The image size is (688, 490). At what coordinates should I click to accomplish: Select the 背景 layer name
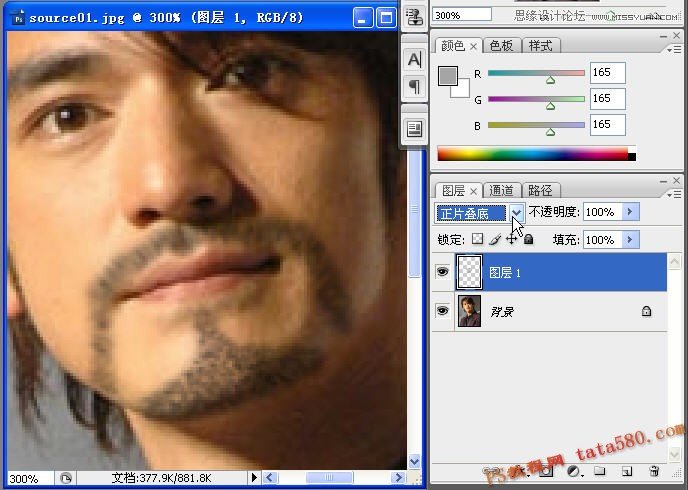(x=502, y=312)
